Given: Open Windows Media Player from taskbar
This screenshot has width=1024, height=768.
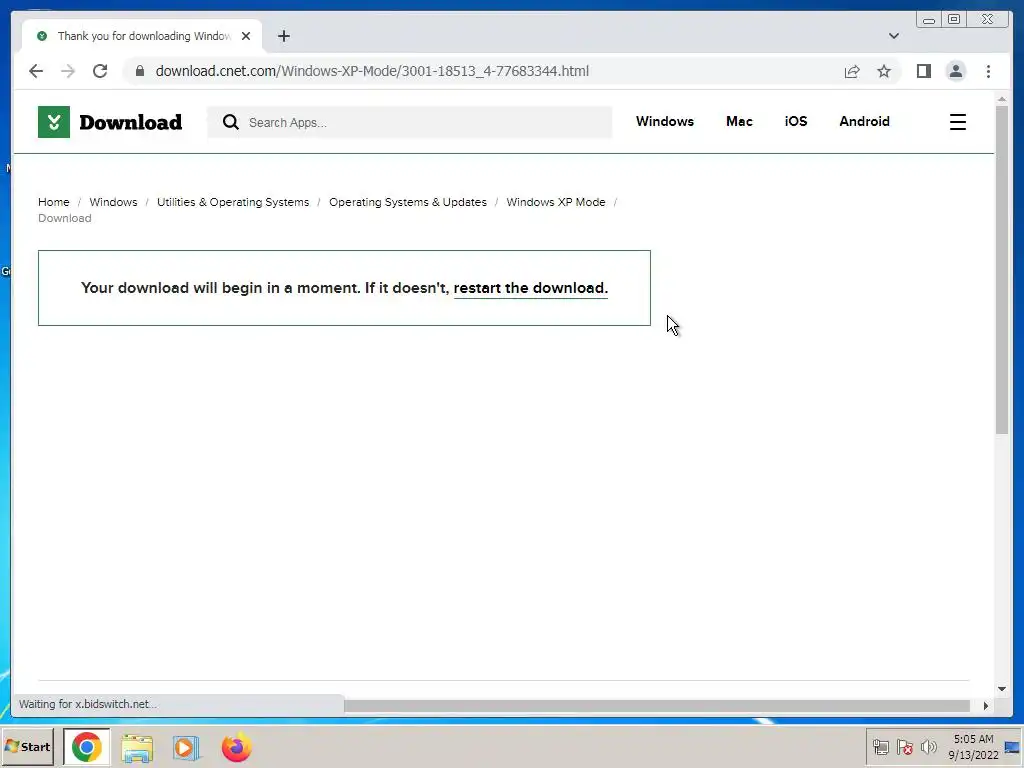Looking at the screenshot, I should (186, 747).
